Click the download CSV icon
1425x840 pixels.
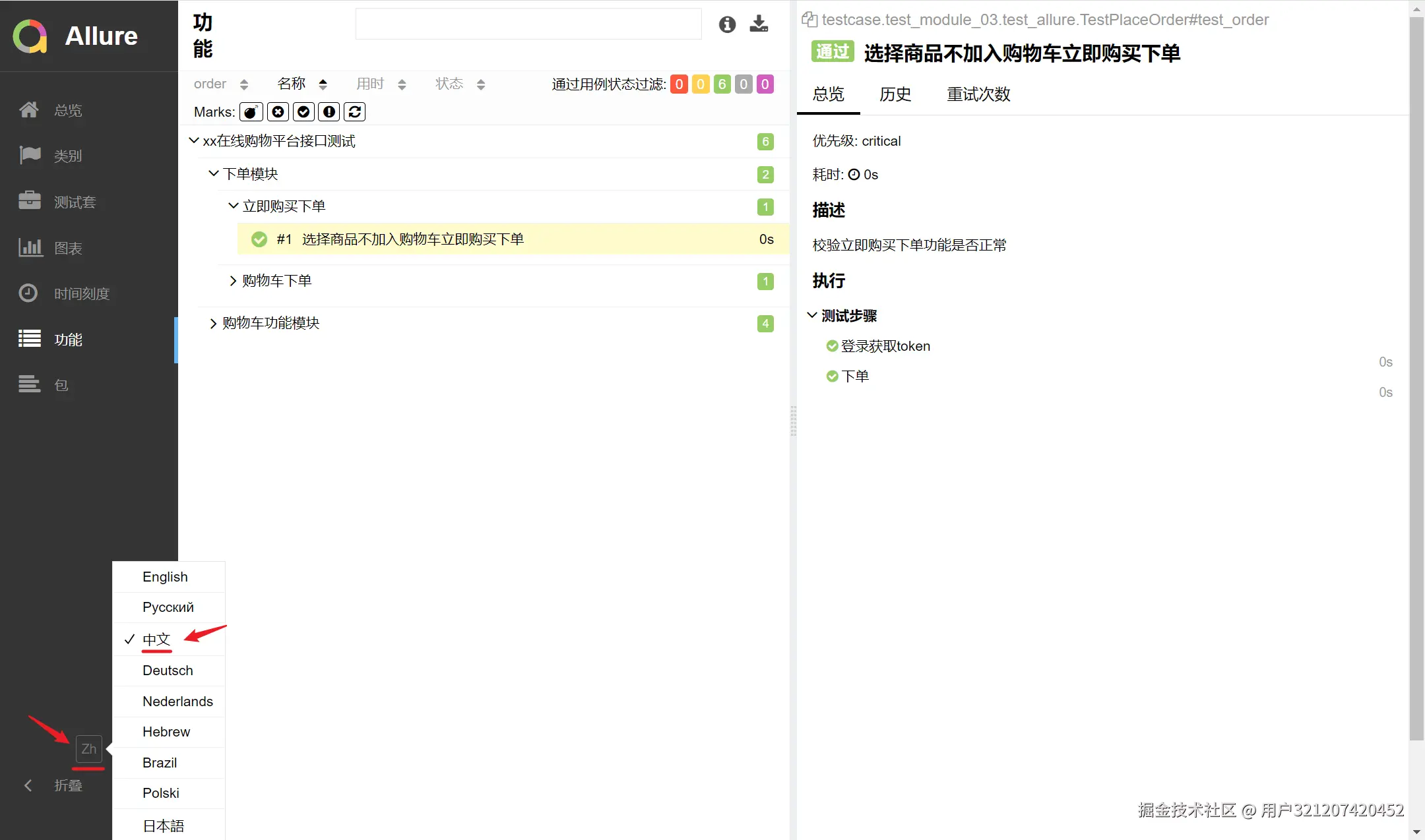pyautogui.click(x=759, y=24)
